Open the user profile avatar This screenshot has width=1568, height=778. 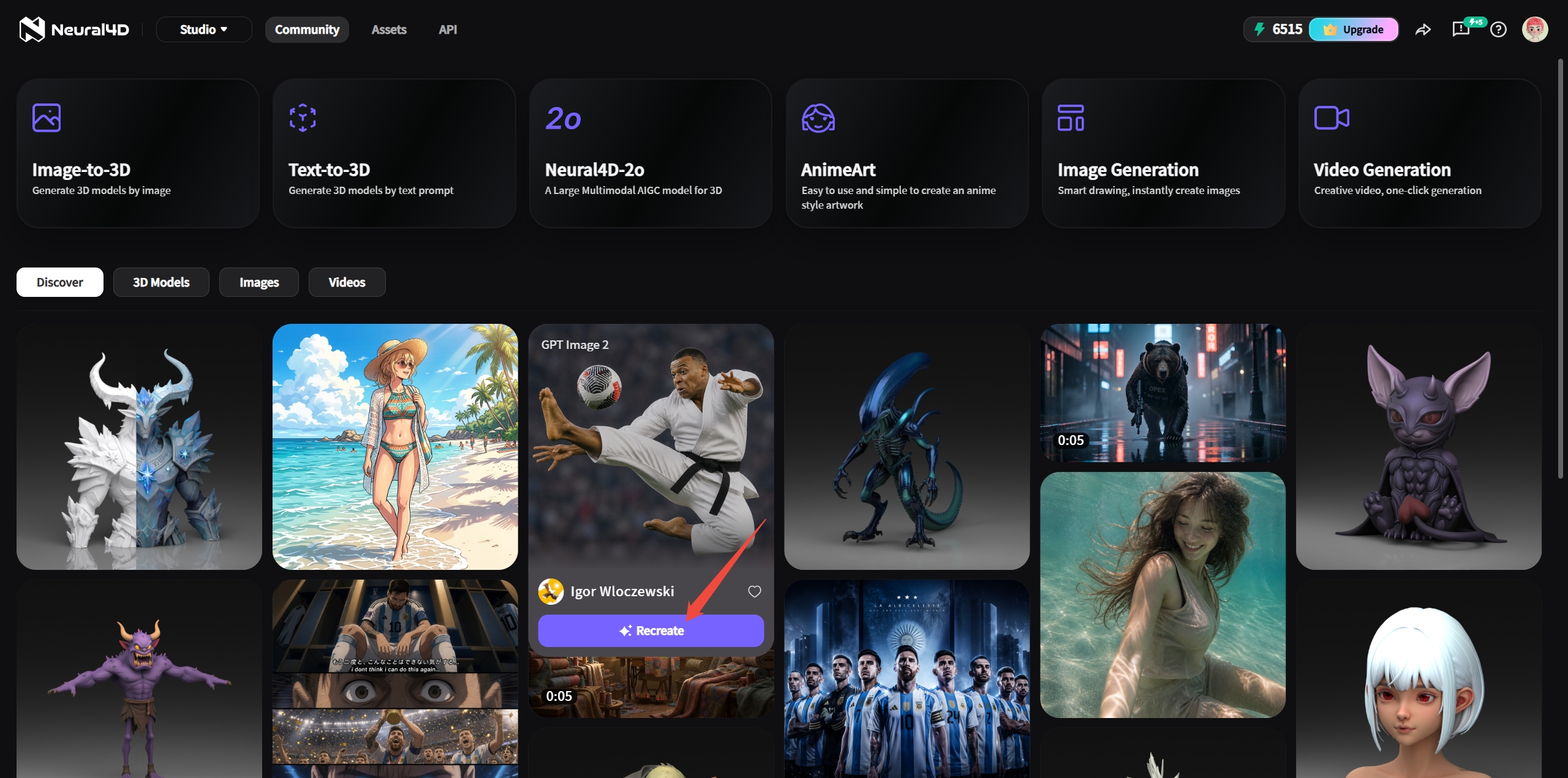point(1535,29)
